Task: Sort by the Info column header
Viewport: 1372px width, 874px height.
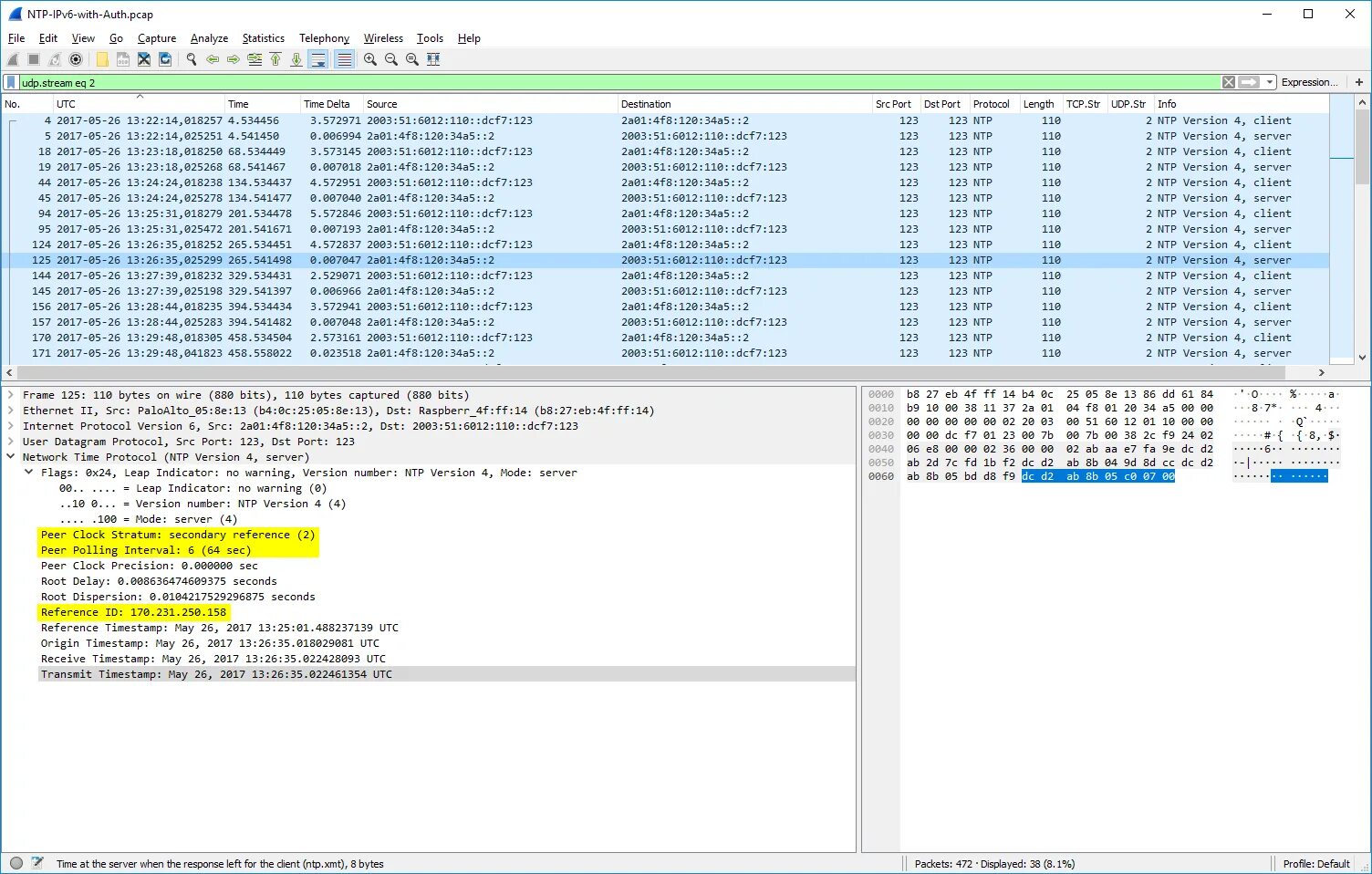Action: [1242, 104]
